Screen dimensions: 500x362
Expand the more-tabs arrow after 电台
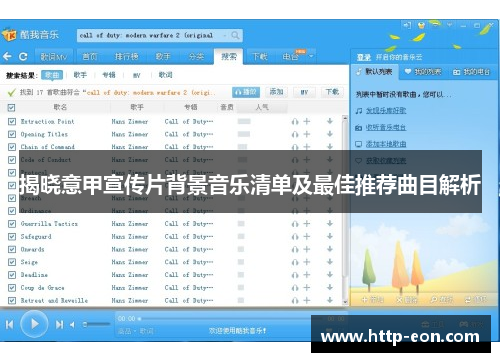311,56
